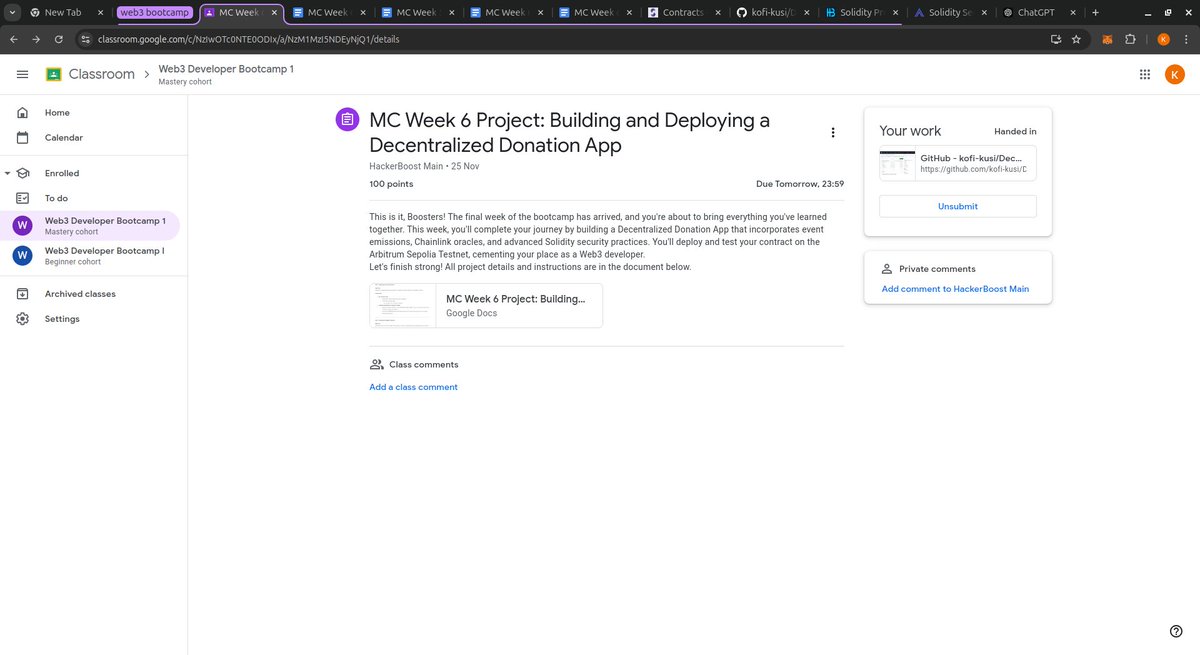
Task: Switch to the kofi-kusi GitHub tab
Action: click(773, 12)
